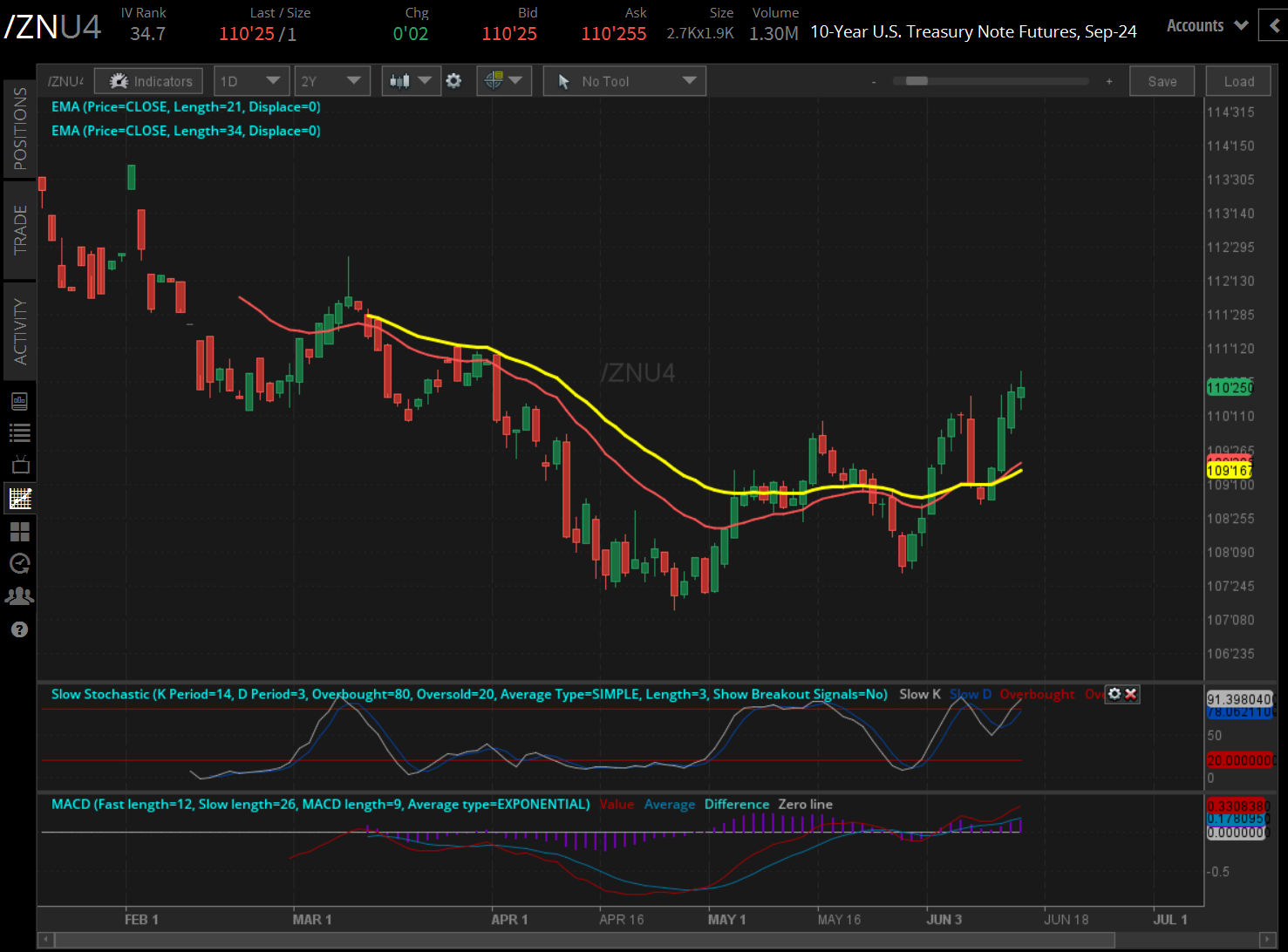
Task: Open the help question mark icon
Action: 19,629
